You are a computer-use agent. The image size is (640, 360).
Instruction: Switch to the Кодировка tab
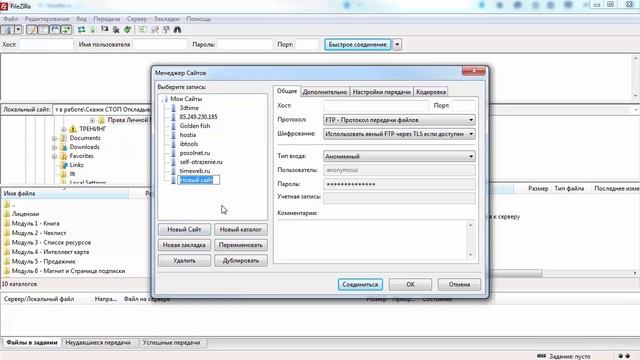tap(431, 92)
